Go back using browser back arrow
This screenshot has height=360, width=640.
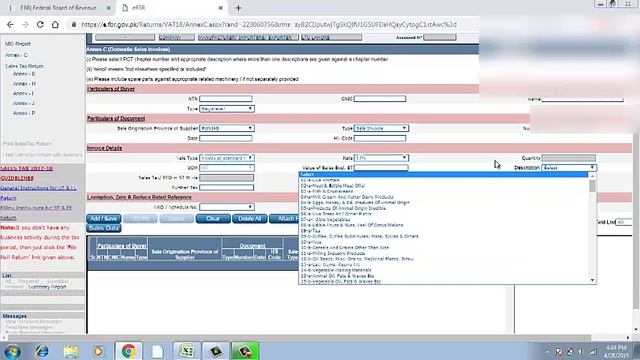coord(10,24)
